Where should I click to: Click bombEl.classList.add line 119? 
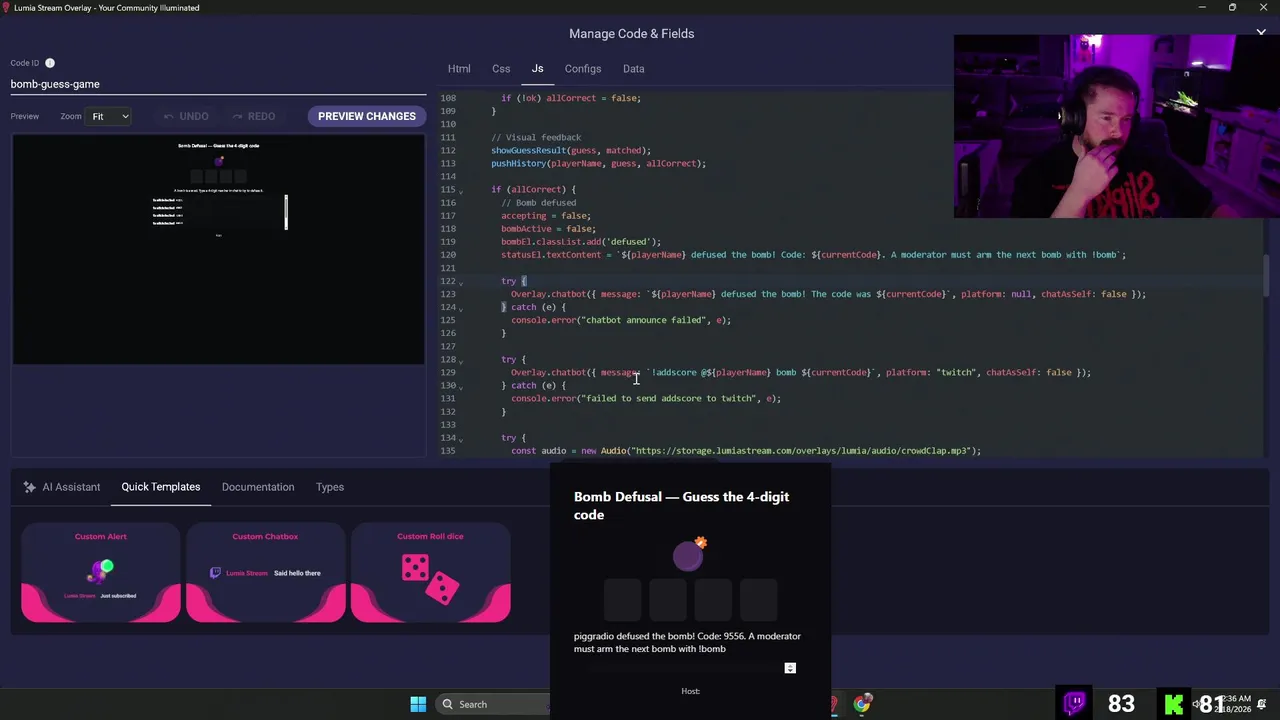point(581,242)
